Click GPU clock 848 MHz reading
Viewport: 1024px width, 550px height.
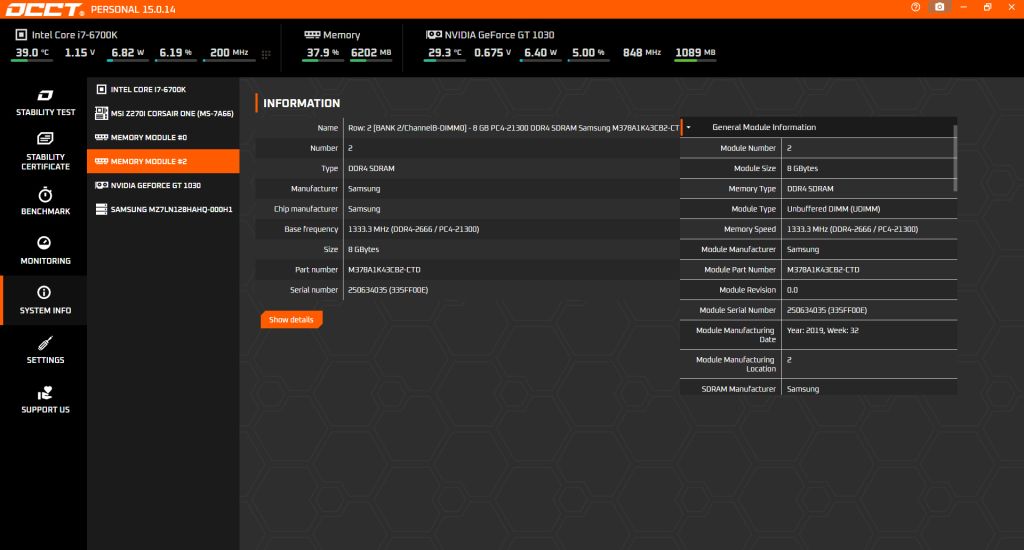point(642,52)
